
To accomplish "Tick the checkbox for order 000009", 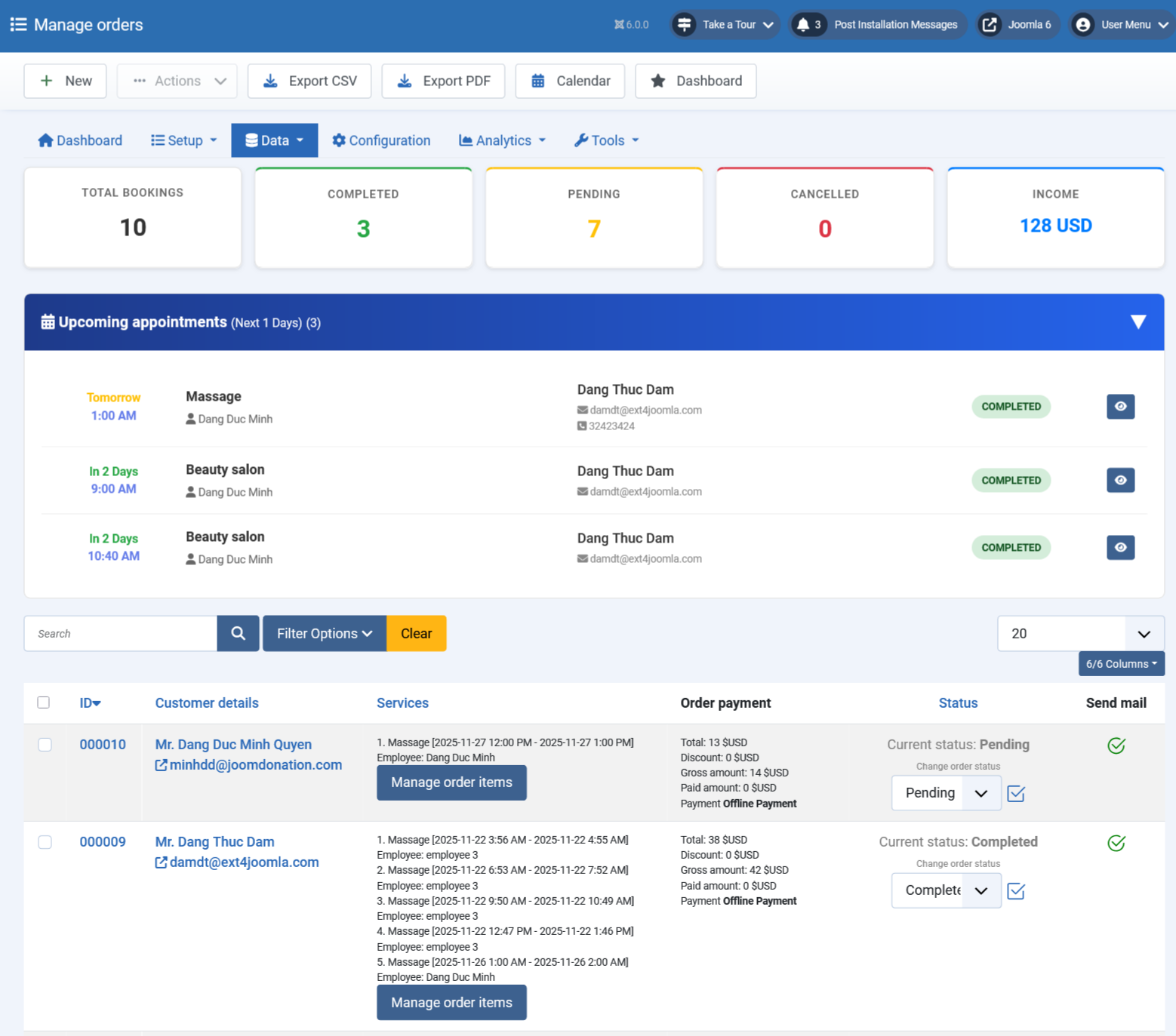I will (x=45, y=842).
